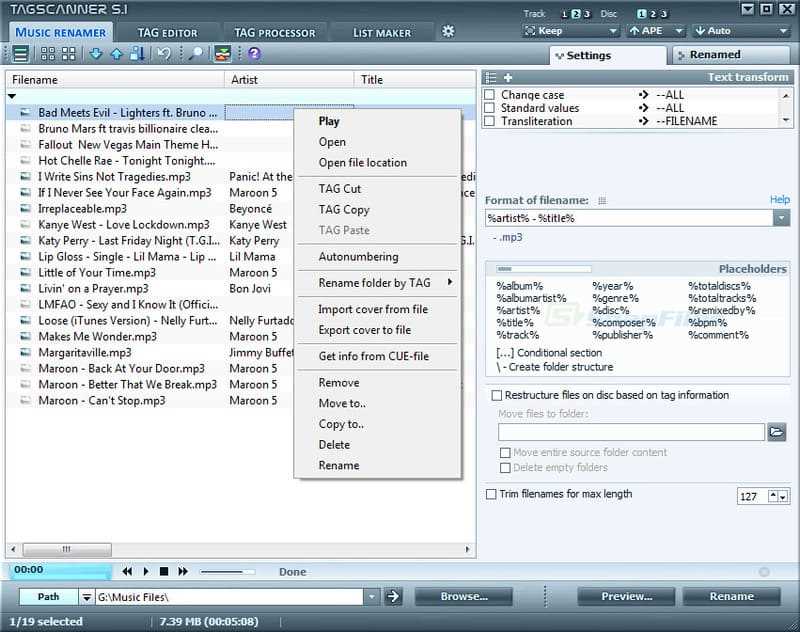Viewport: 800px width, 632px height.
Task: Click the toolbar icon beside the question mark
Action: (x=222, y=54)
